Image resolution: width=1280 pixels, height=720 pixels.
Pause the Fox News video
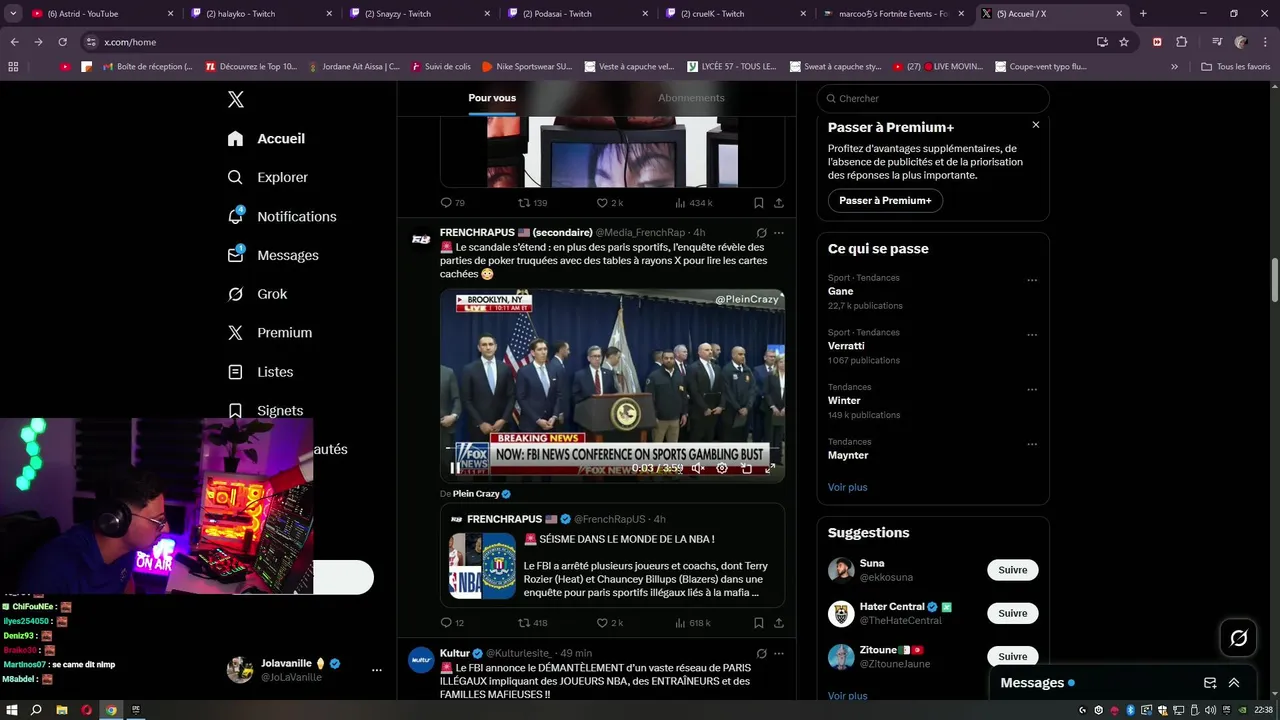[x=455, y=468]
